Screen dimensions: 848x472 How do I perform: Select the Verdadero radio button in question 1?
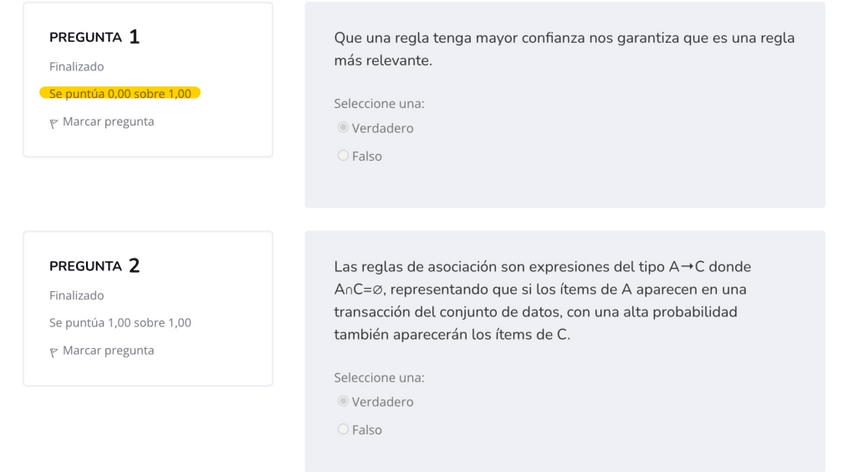pyautogui.click(x=343, y=127)
